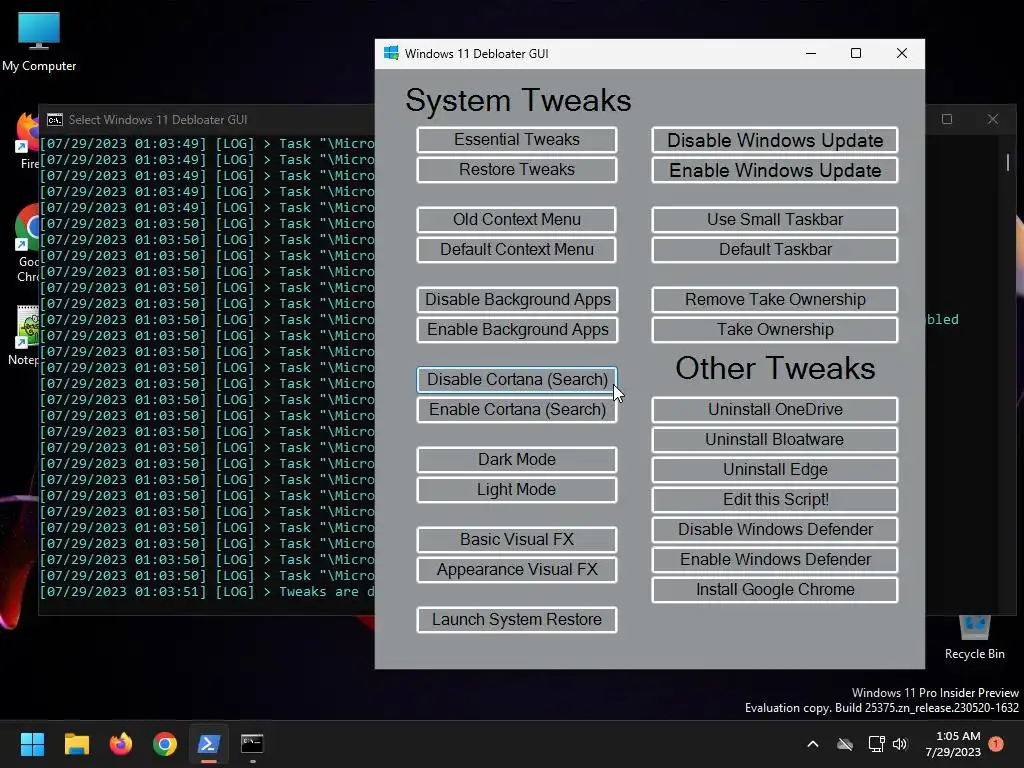The height and width of the screenshot is (768, 1024).
Task: Click Install Google Chrome
Action: coord(775,590)
